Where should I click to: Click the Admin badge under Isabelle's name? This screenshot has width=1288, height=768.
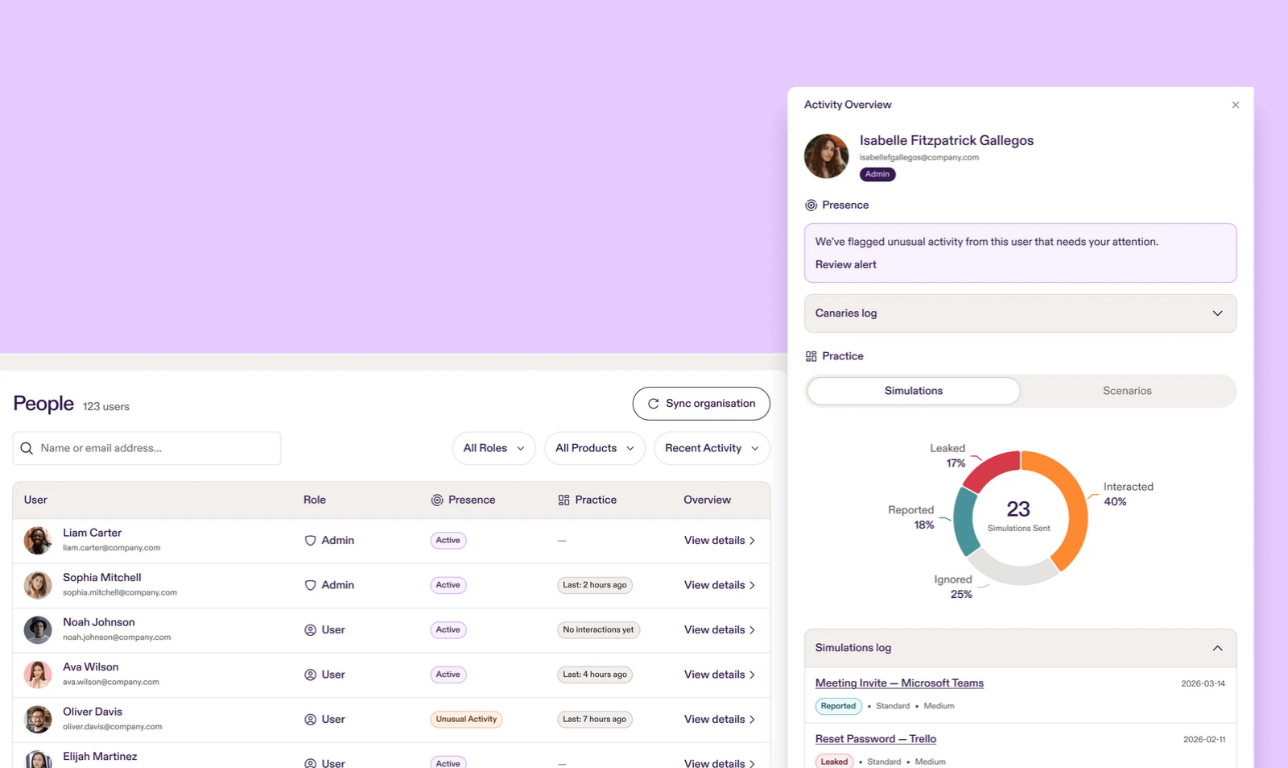[x=877, y=174]
